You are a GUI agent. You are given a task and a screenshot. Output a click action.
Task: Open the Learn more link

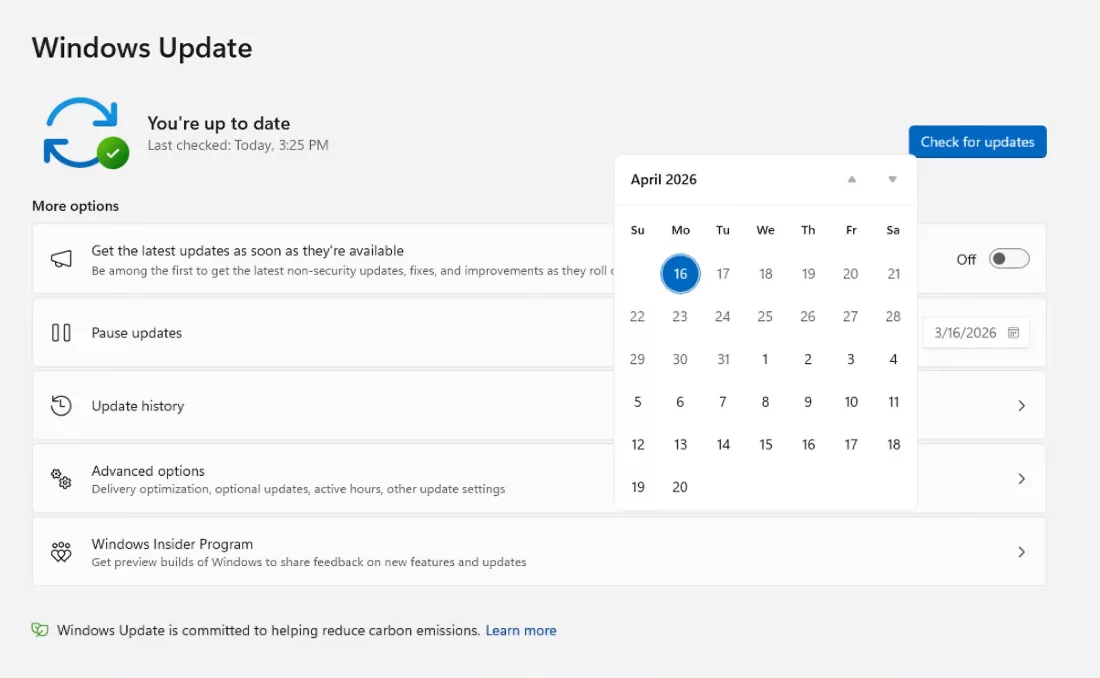[x=521, y=631]
